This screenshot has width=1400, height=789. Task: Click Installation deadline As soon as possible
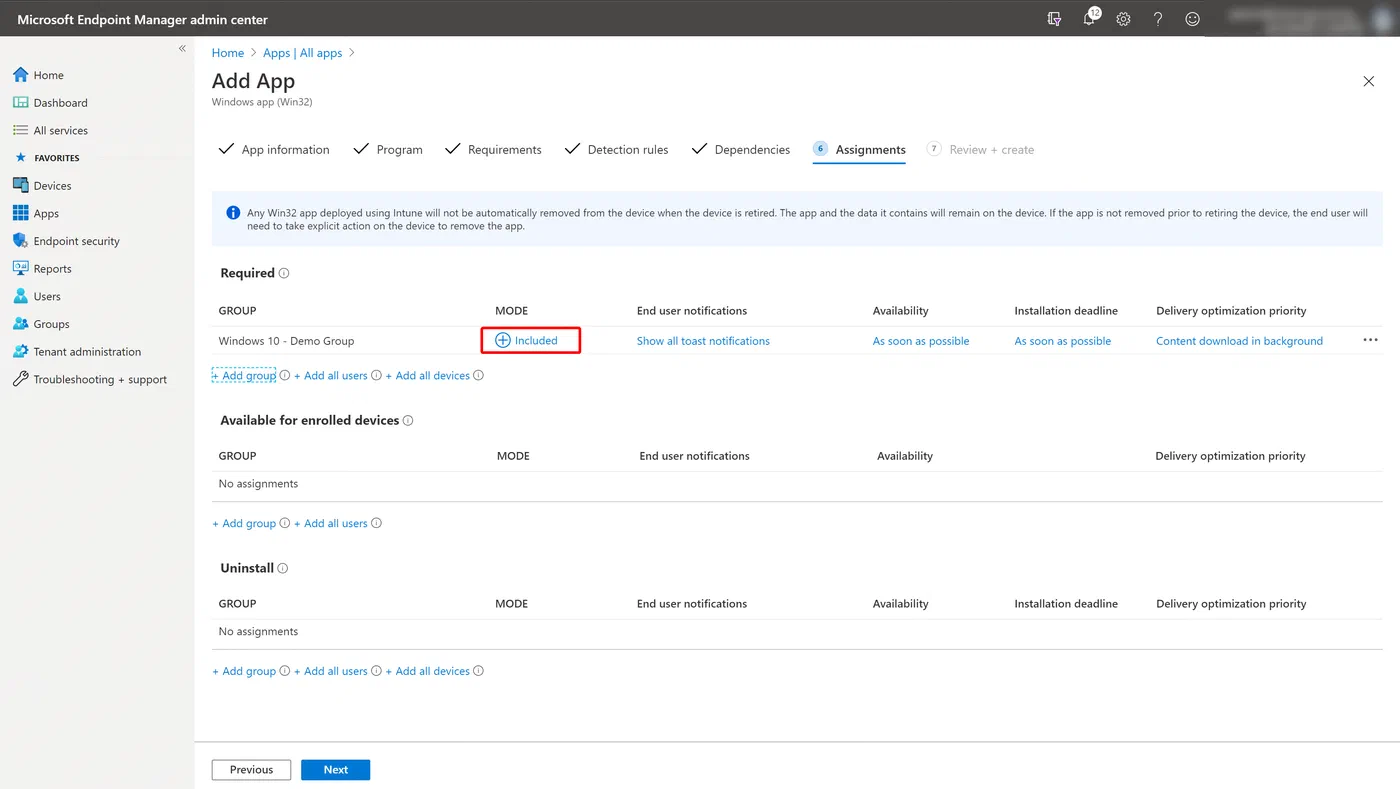coord(1063,341)
